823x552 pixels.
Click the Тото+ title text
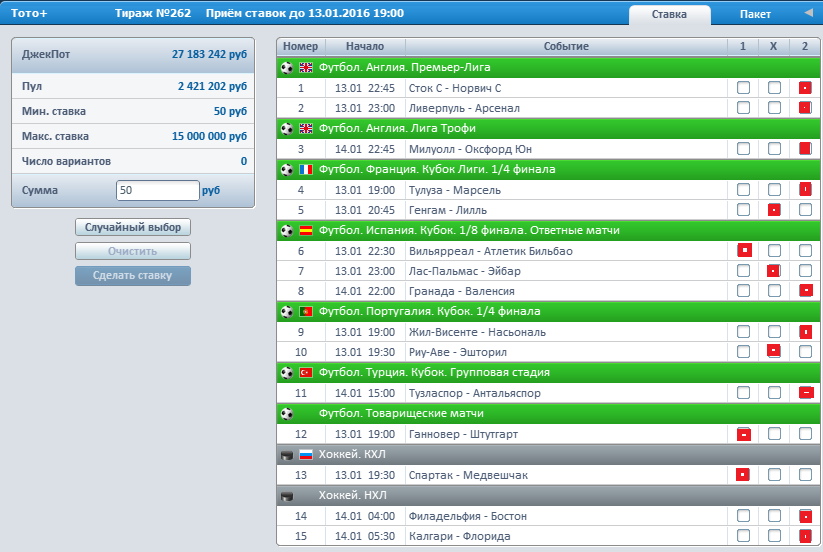pos(29,13)
